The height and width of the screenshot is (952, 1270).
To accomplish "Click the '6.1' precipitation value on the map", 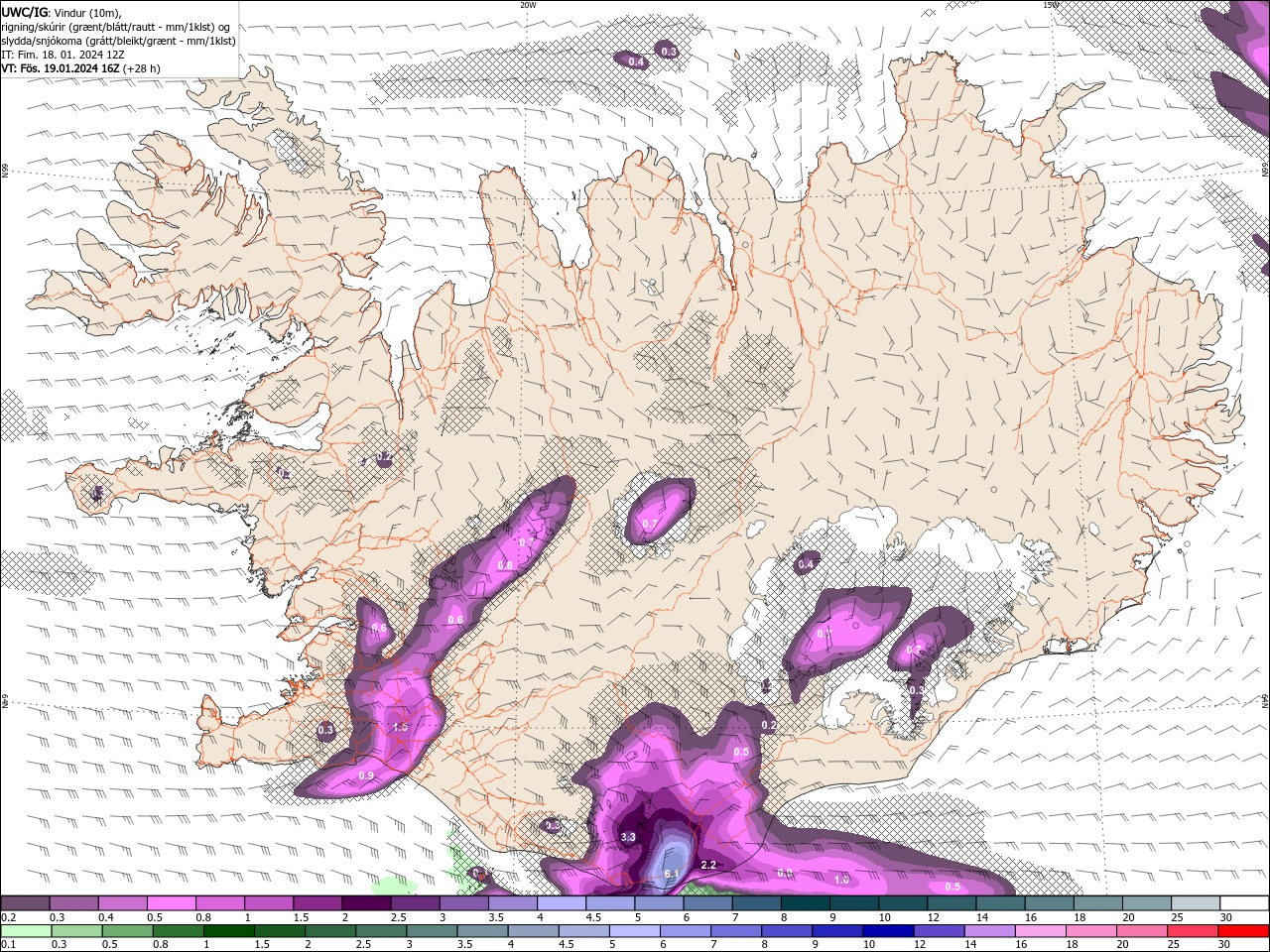I will tap(672, 874).
